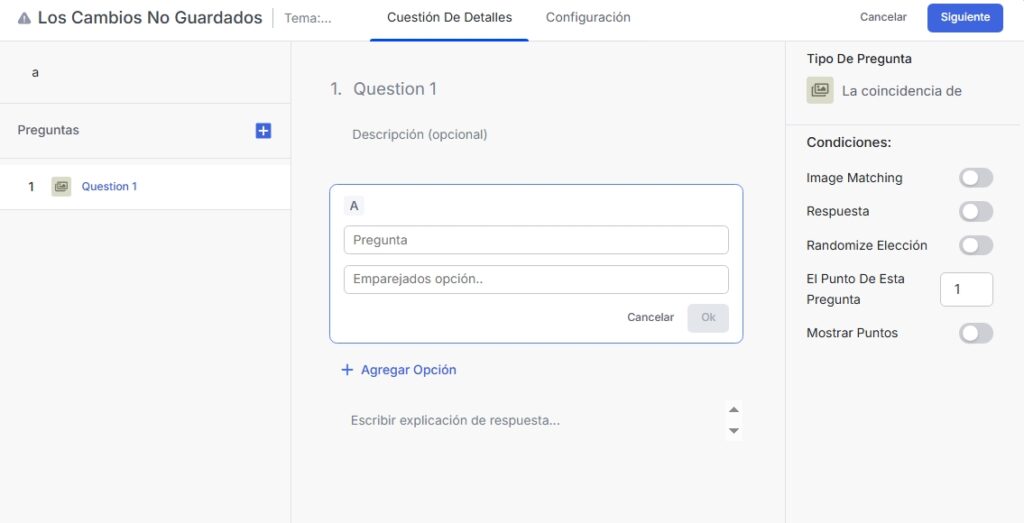
Task: Click the Question 1 image-matching icon in the list
Action: 61,187
